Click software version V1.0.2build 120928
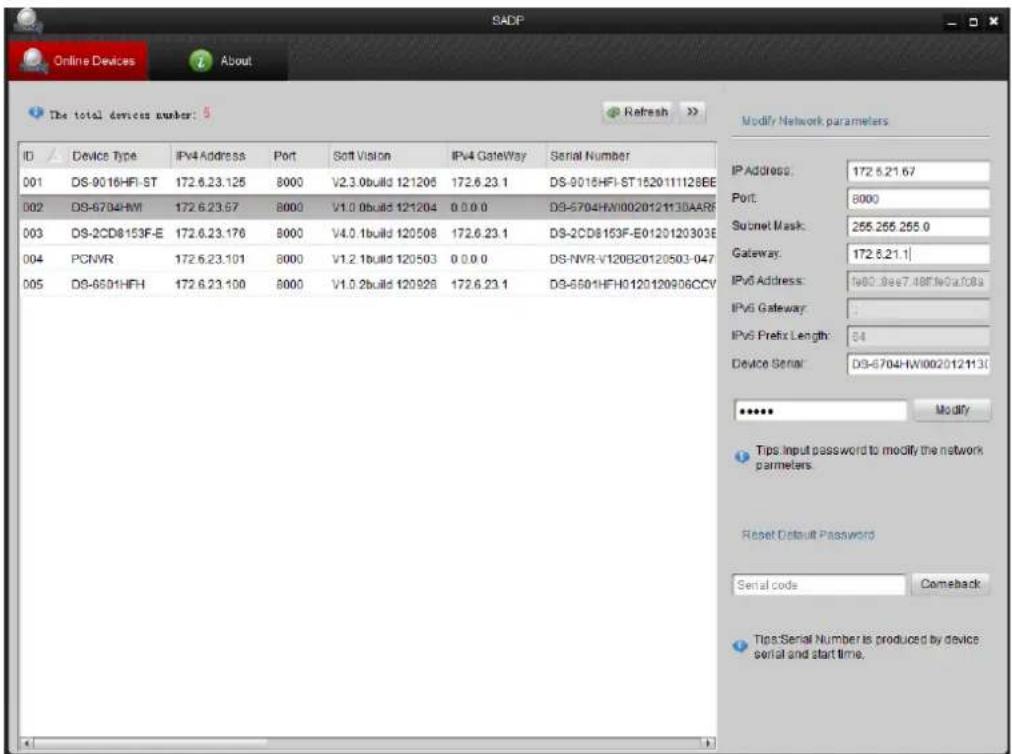The image size is (1012, 754). click(x=384, y=284)
